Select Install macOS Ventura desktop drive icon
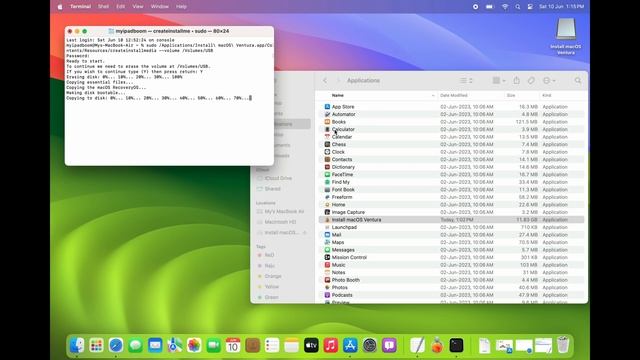This screenshot has width=640, height=360. tap(566, 36)
